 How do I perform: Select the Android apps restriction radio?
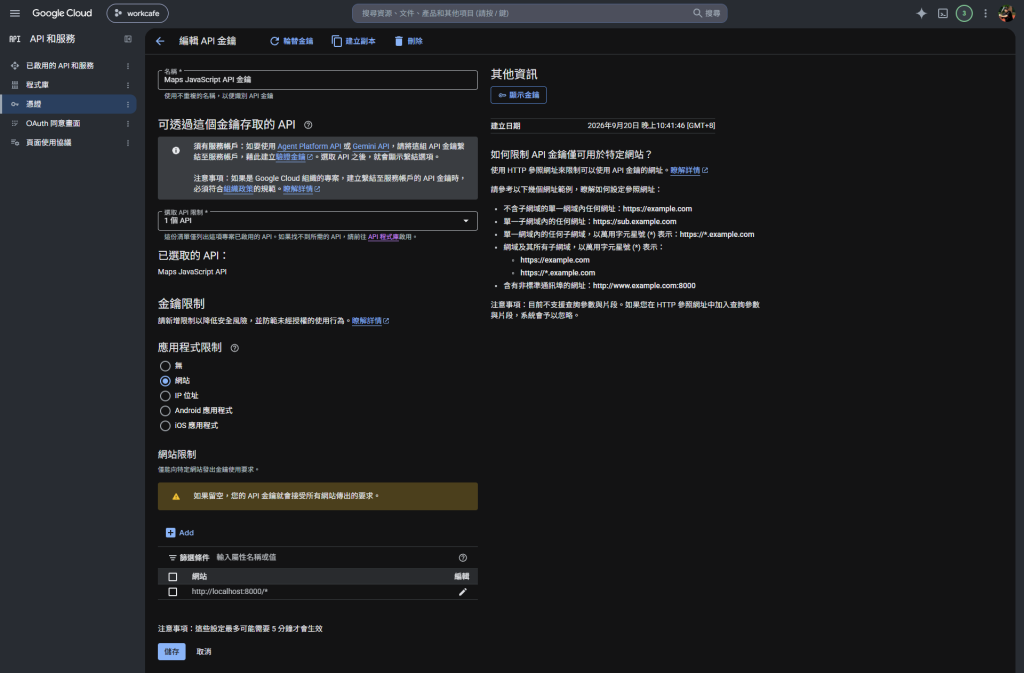[165, 411]
